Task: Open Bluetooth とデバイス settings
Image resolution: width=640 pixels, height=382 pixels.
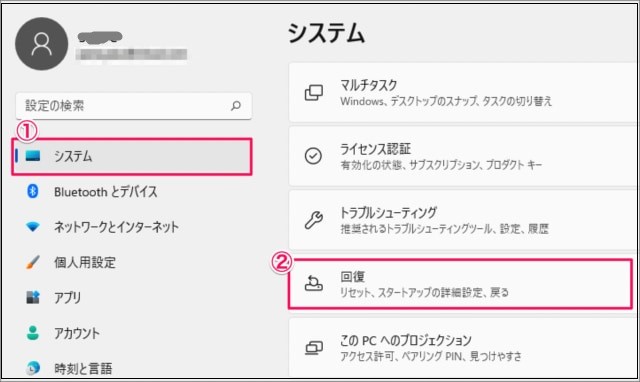Action: (x=106, y=192)
